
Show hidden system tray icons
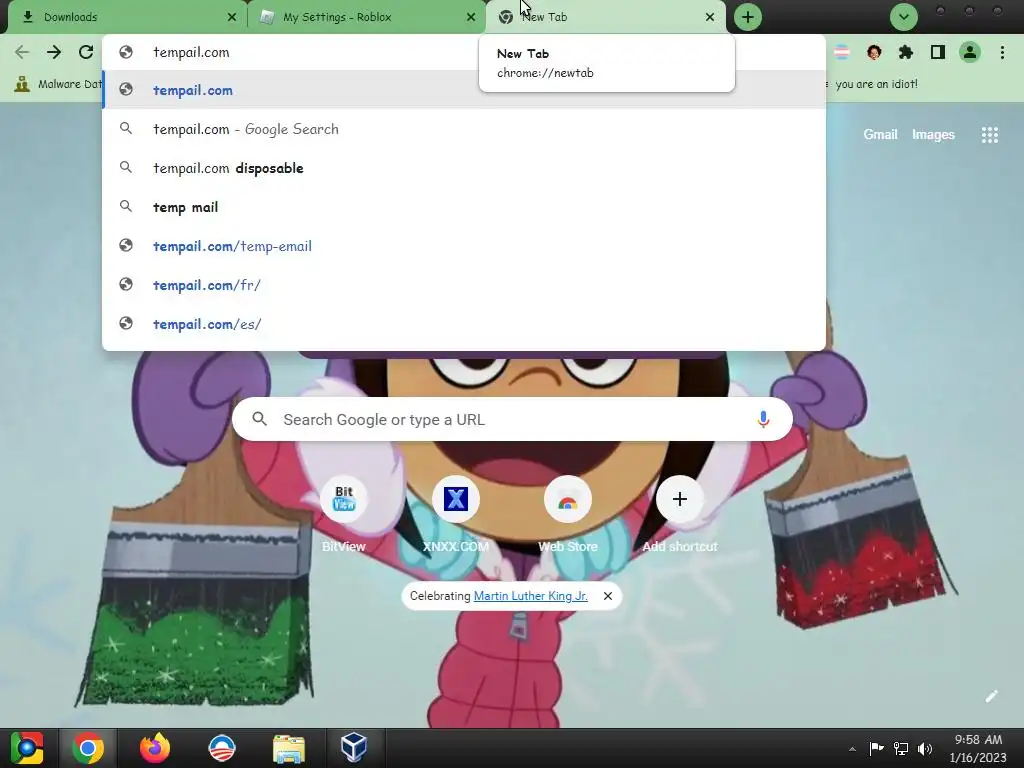tap(852, 749)
